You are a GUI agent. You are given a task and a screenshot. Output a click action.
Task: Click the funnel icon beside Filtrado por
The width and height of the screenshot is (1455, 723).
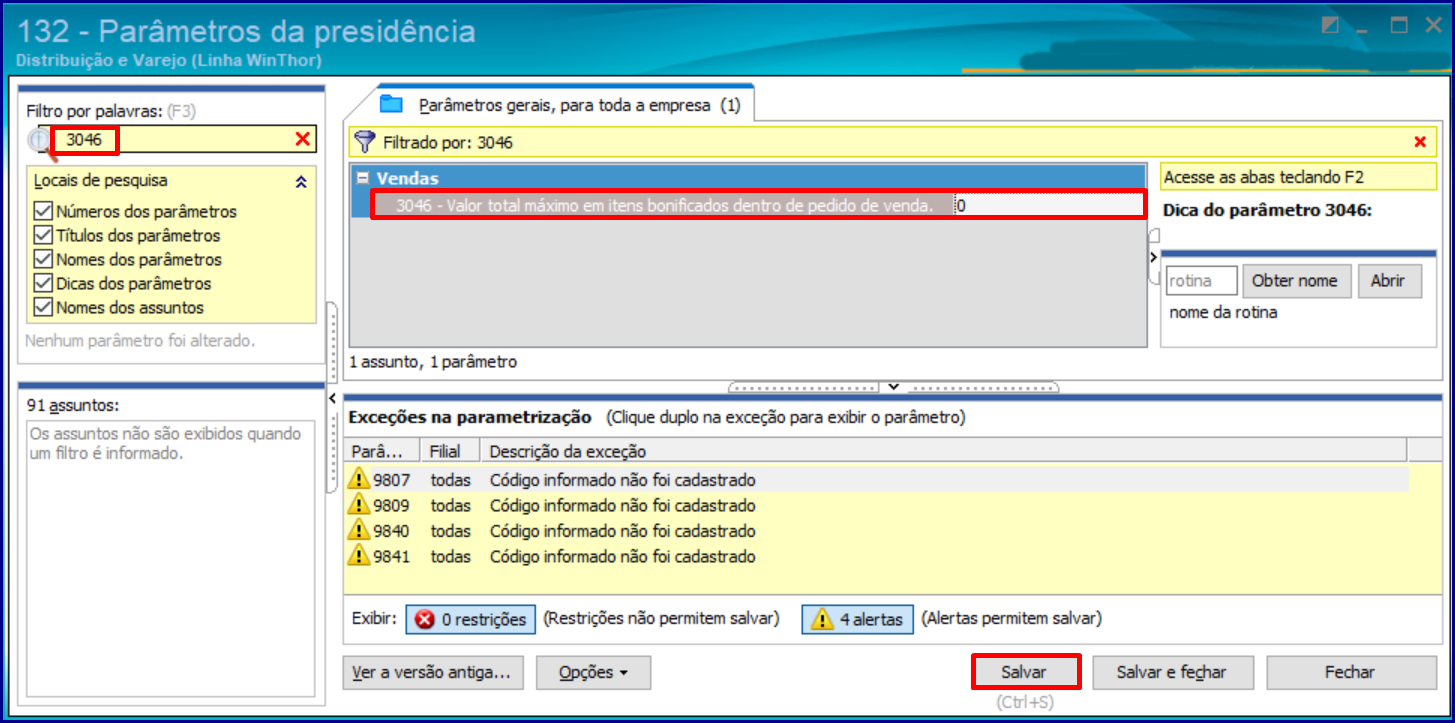366,142
